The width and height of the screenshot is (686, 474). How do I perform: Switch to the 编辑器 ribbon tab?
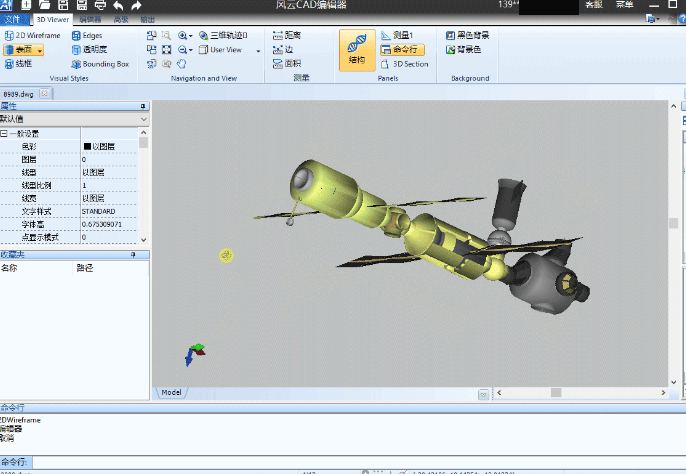click(90, 18)
